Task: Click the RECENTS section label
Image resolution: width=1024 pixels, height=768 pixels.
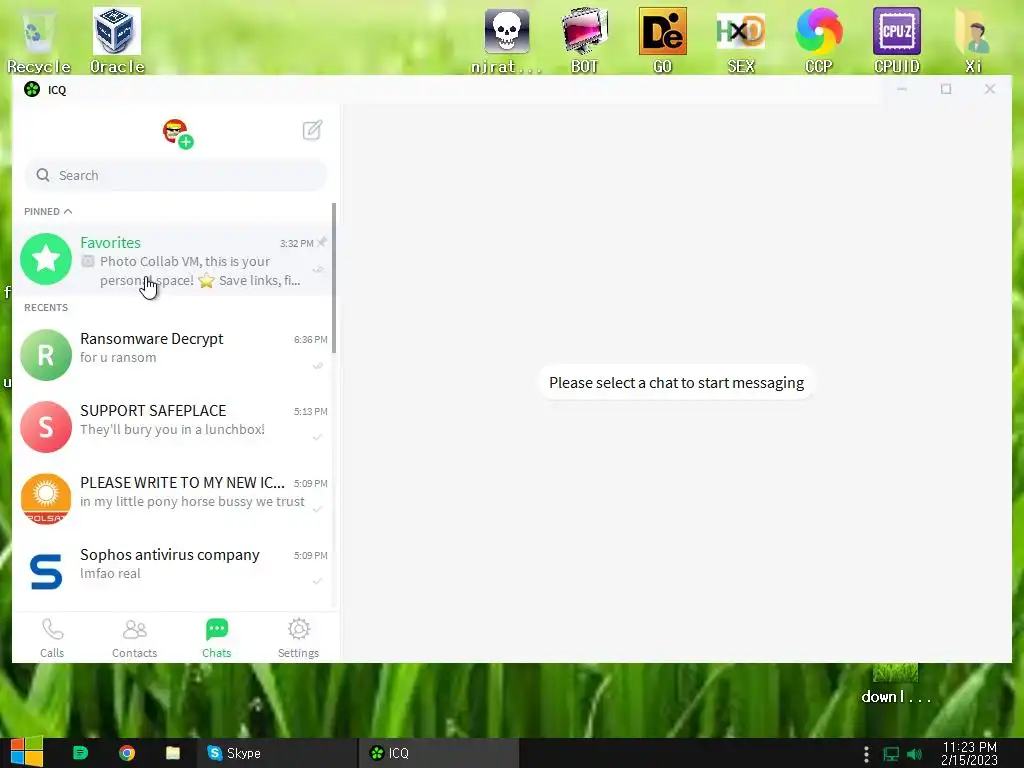Action: 46,308
